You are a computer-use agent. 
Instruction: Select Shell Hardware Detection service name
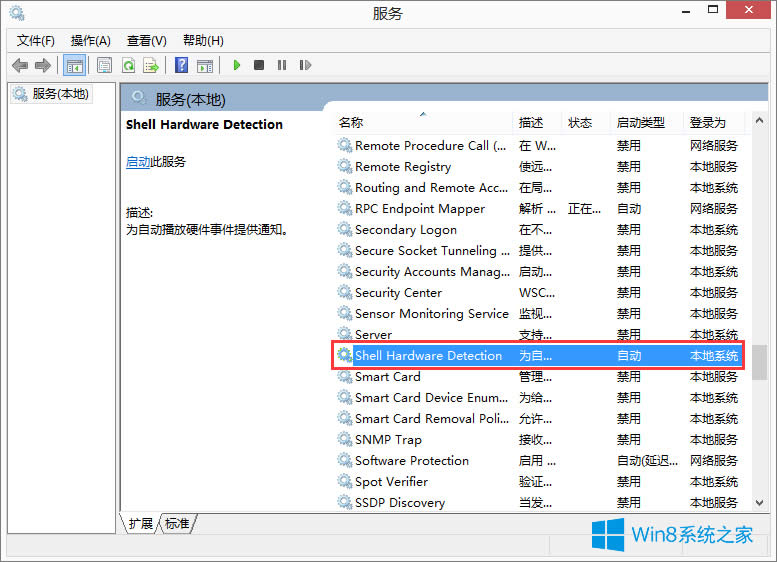click(x=428, y=355)
